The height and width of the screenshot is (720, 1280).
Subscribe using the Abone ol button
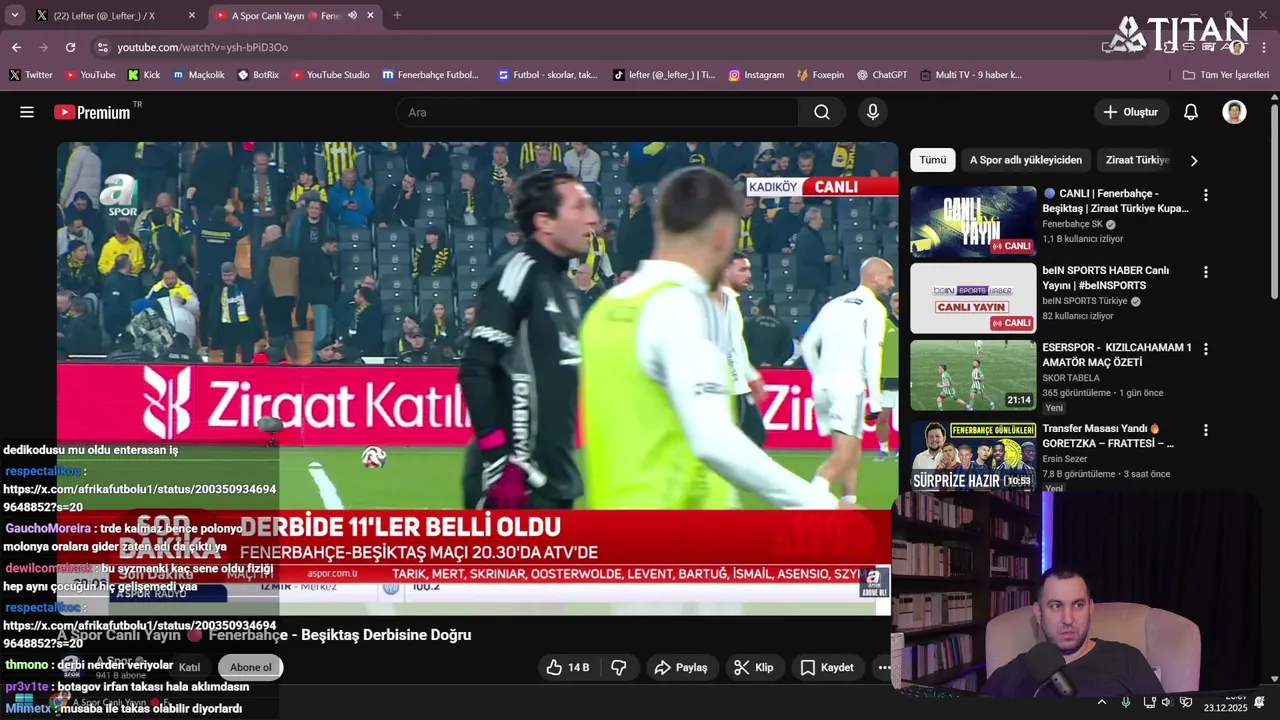(251, 667)
